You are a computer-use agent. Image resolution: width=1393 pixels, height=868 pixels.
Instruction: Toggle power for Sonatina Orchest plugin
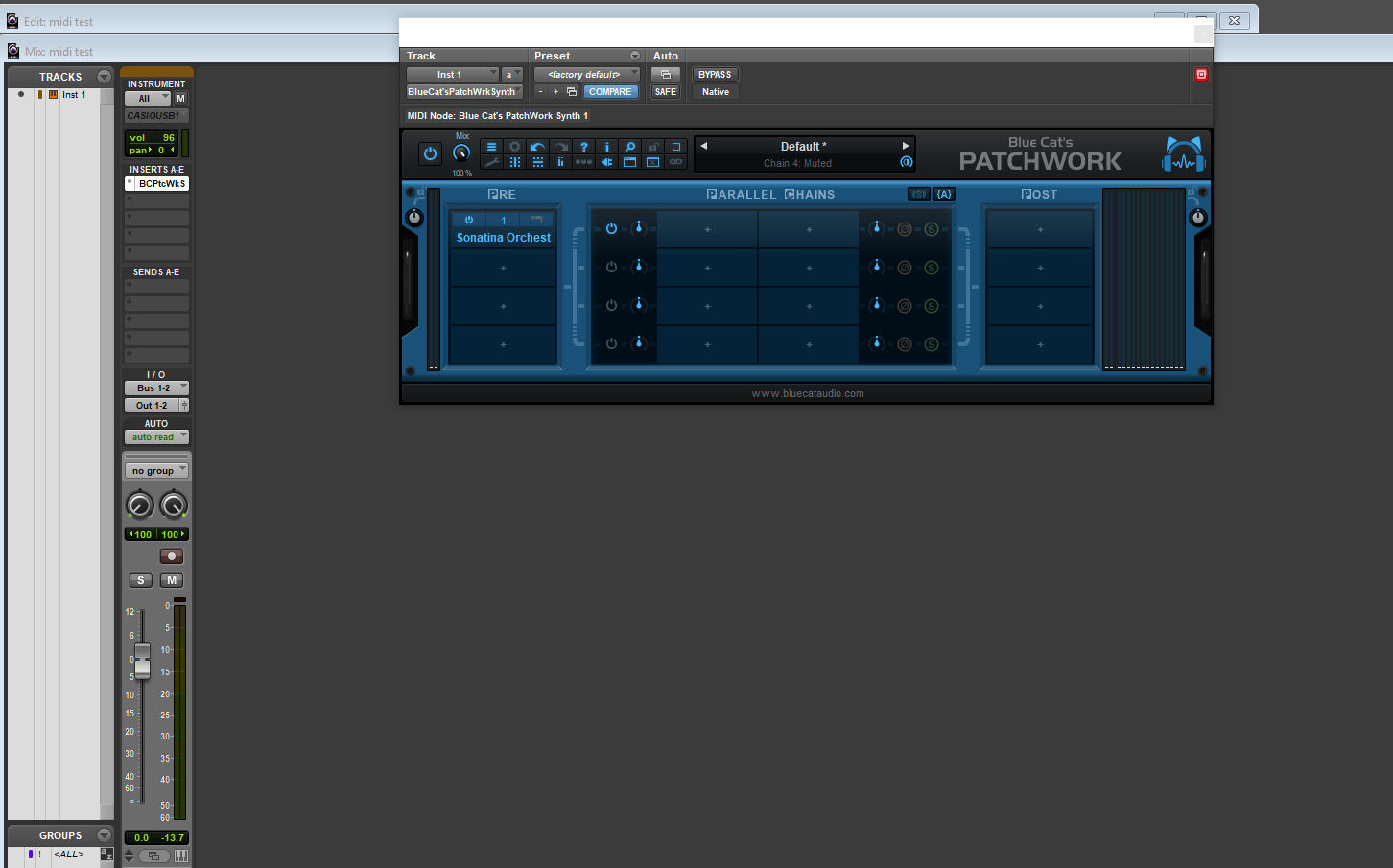pos(469,220)
